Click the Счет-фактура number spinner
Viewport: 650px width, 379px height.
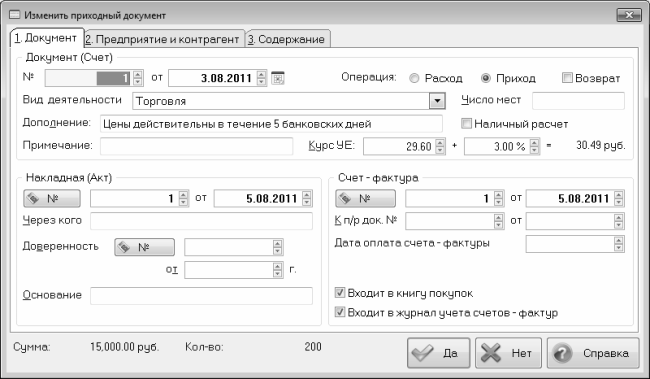tap(499, 199)
